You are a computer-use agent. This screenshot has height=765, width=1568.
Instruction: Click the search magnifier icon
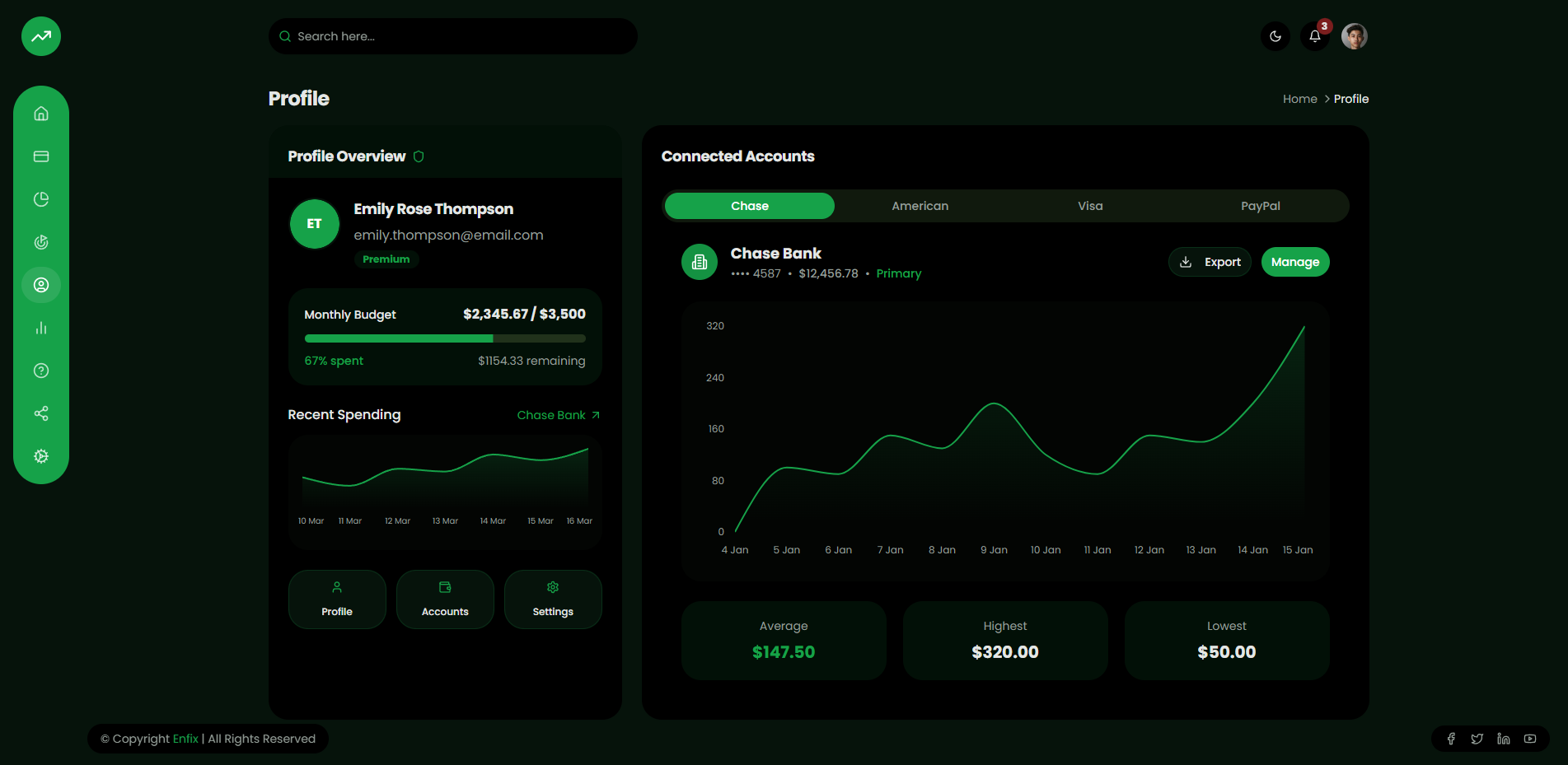pyautogui.click(x=285, y=36)
